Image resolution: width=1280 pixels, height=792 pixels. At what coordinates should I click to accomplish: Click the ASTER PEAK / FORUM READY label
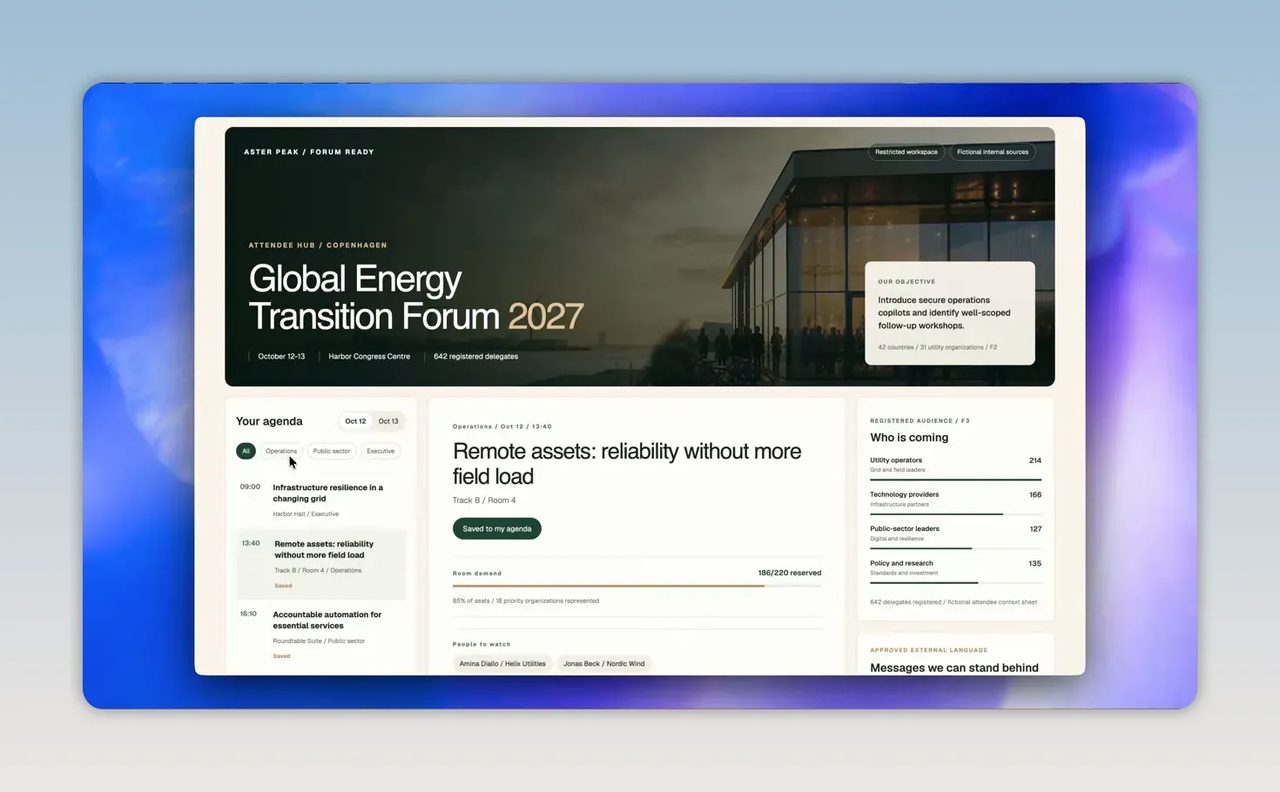(309, 152)
